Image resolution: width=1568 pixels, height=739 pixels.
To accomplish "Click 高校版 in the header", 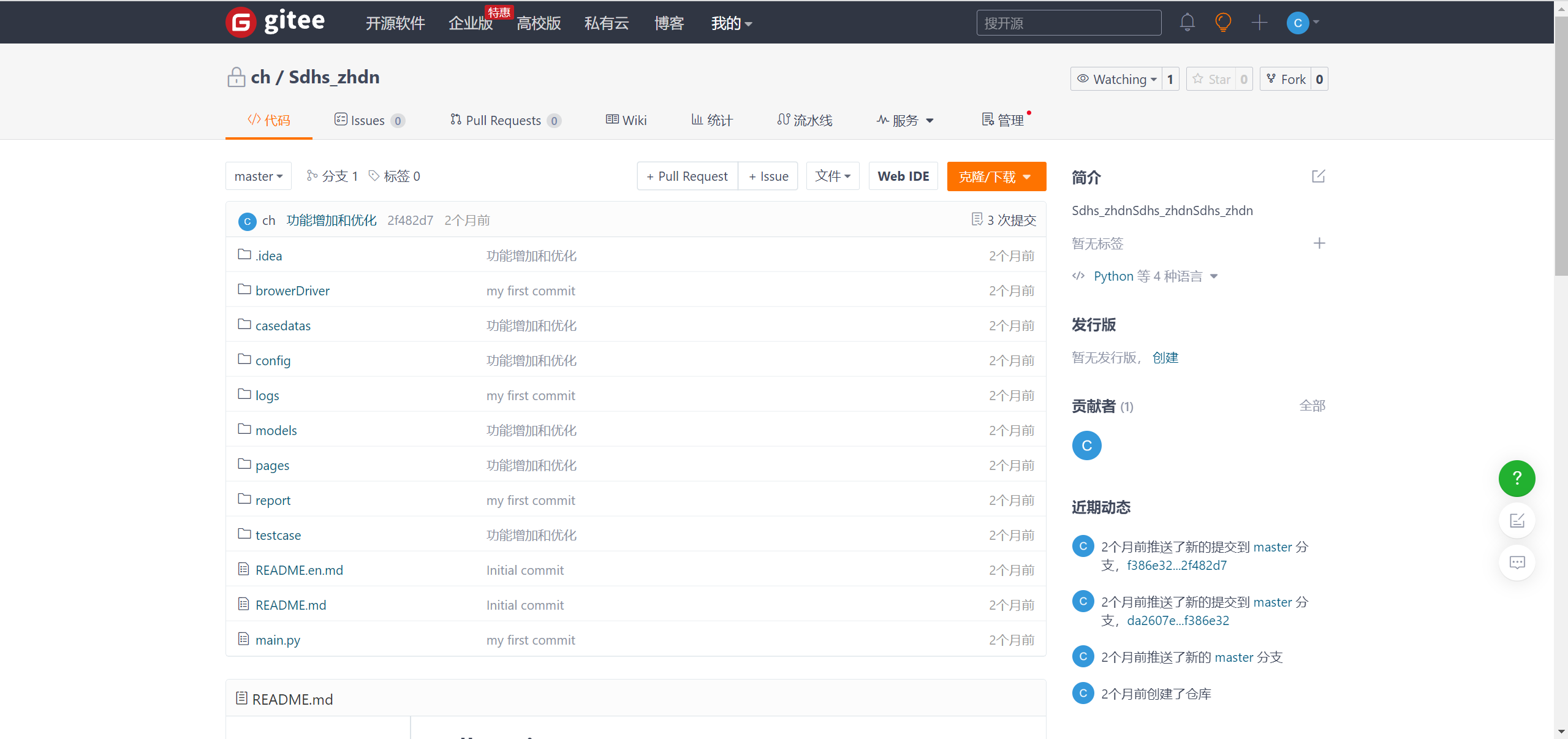I will [x=539, y=23].
